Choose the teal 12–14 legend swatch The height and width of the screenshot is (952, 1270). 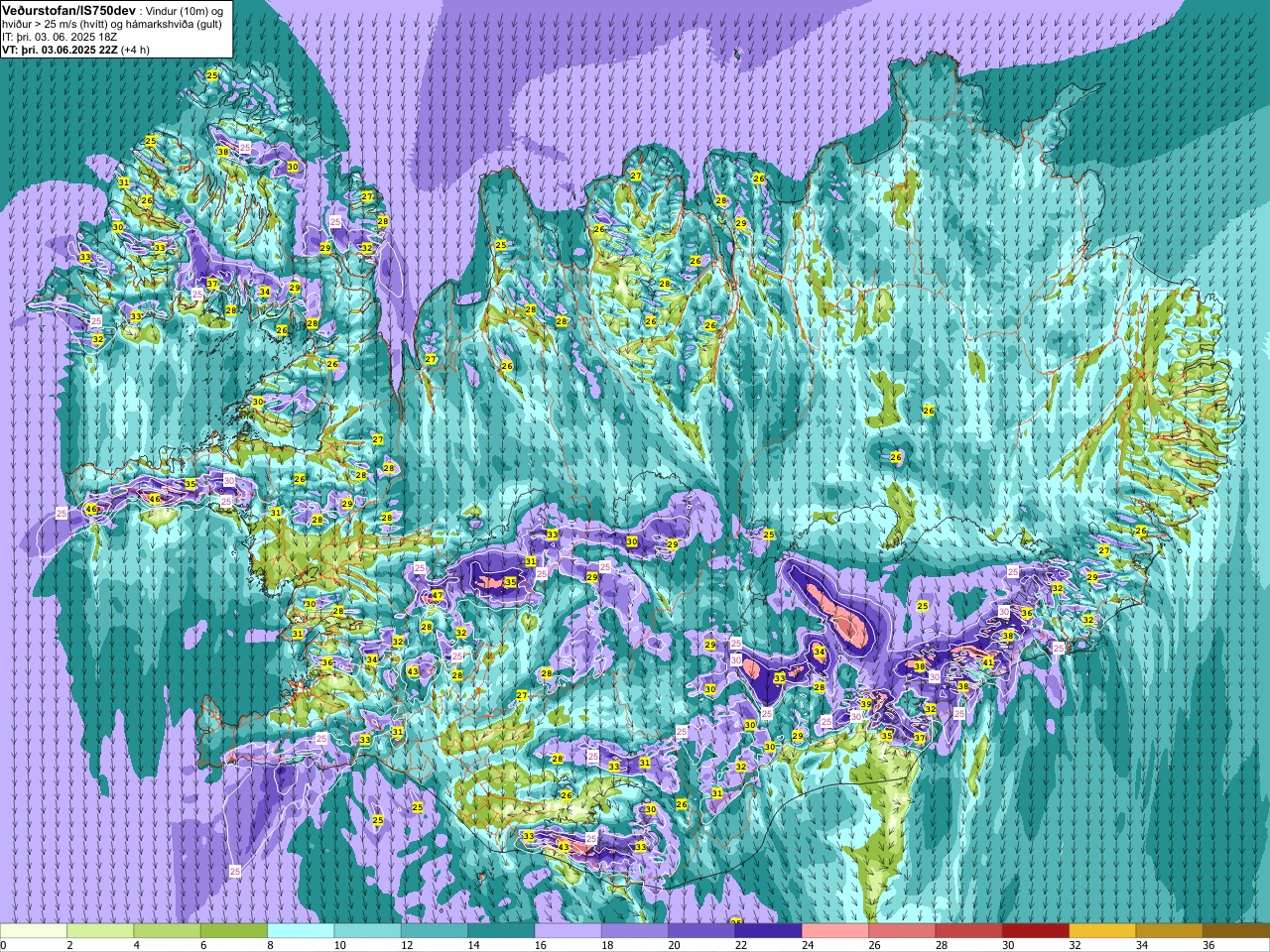435,931
